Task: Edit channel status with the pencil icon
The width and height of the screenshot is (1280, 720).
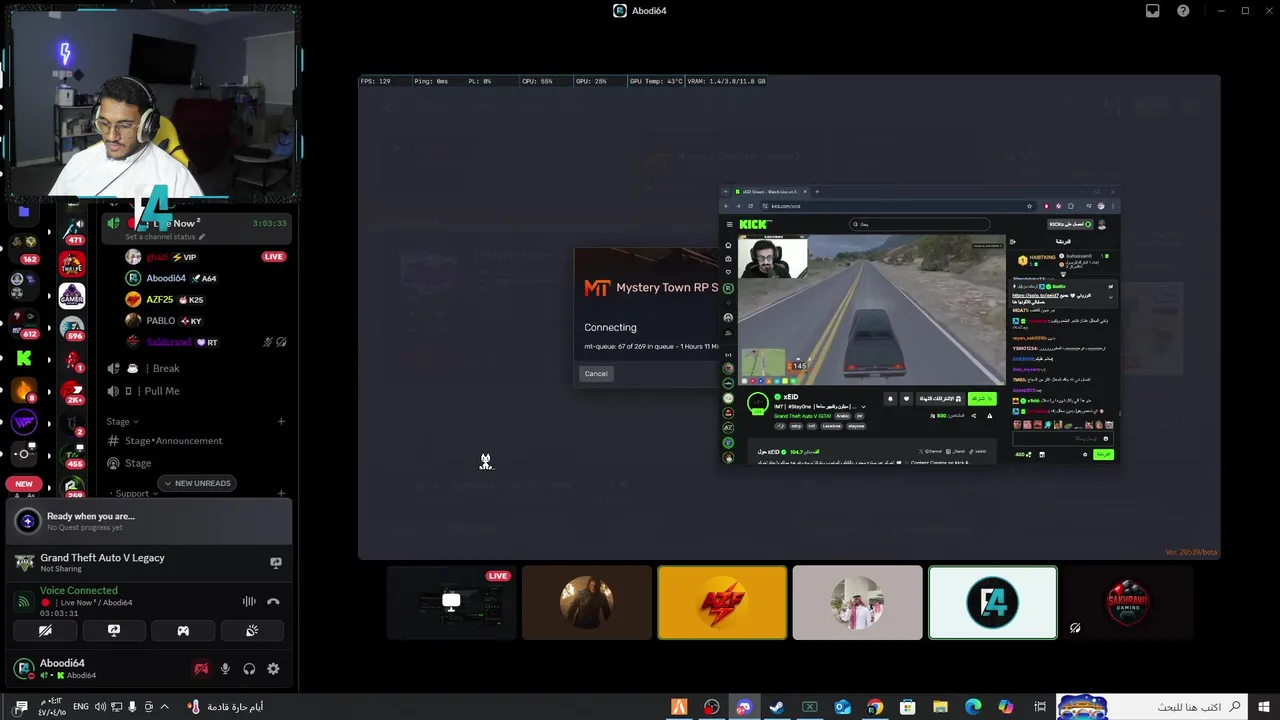Action: [x=202, y=237]
